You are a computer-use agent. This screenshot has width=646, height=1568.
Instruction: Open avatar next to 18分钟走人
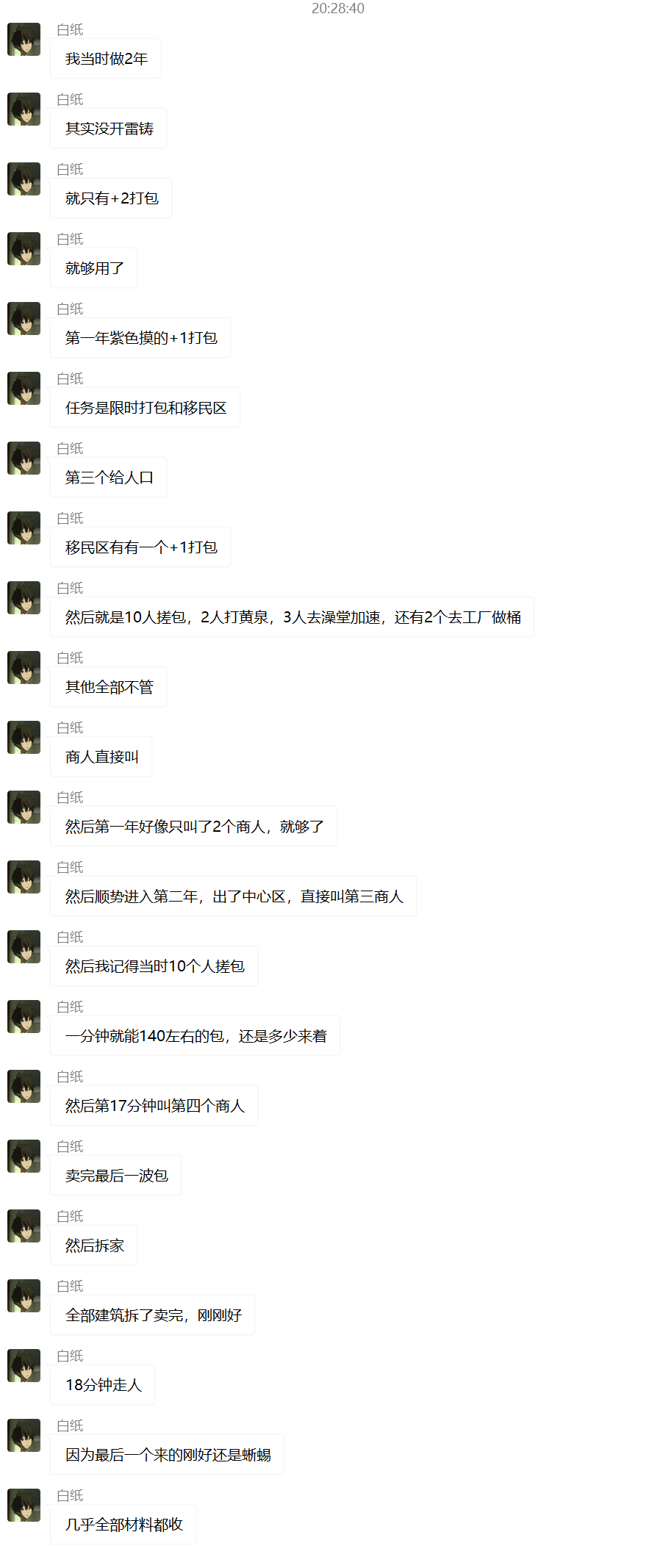tap(24, 1366)
